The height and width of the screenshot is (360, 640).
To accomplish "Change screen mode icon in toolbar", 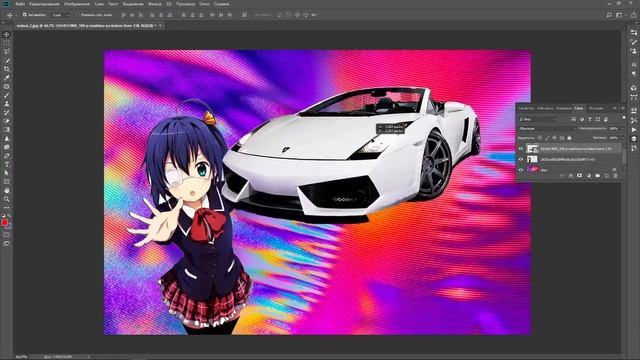I will point(7,243).
